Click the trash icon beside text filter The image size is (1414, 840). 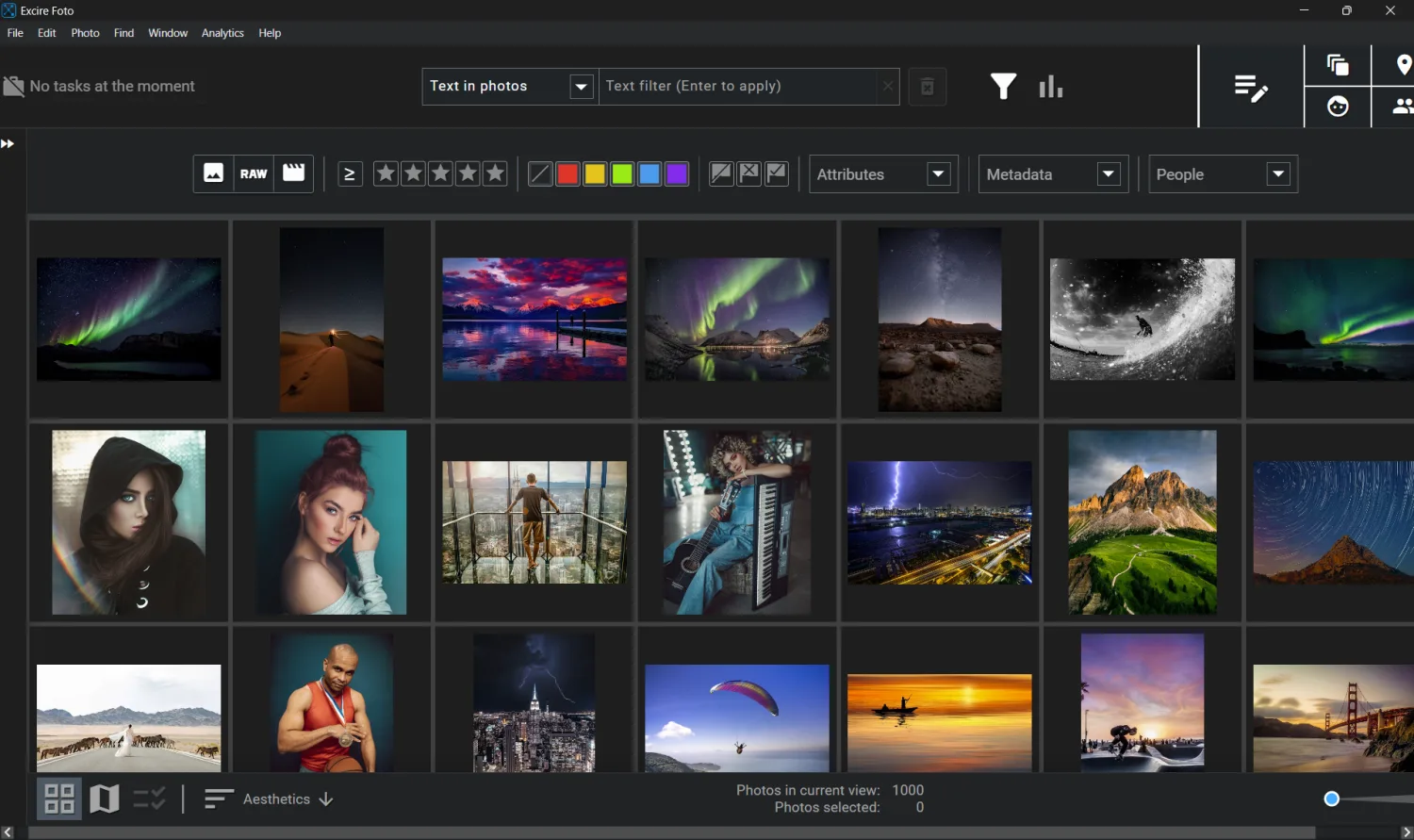pyautogui.click(x=928, y=87)
